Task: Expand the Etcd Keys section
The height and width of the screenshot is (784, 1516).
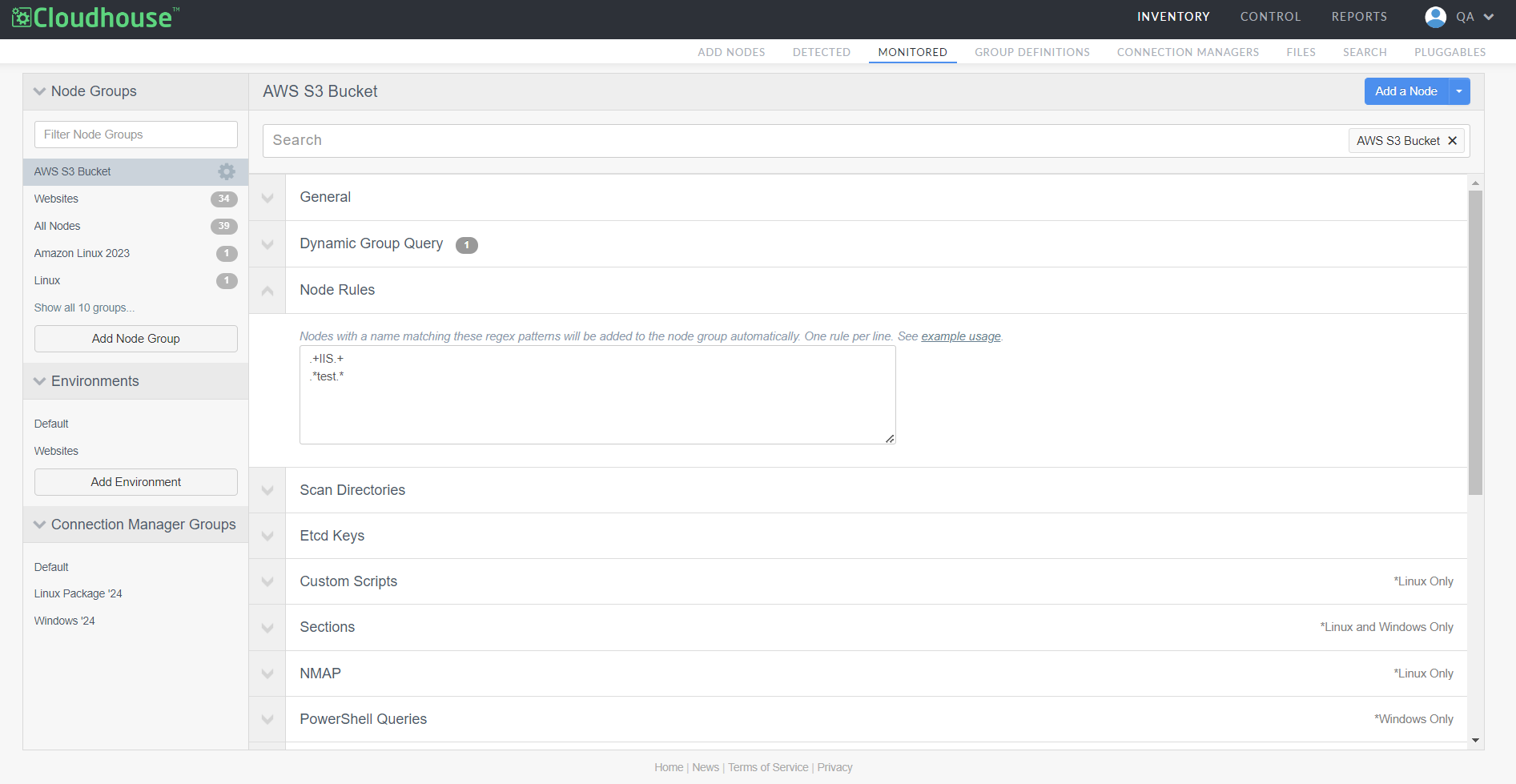Action: point(267,536)
